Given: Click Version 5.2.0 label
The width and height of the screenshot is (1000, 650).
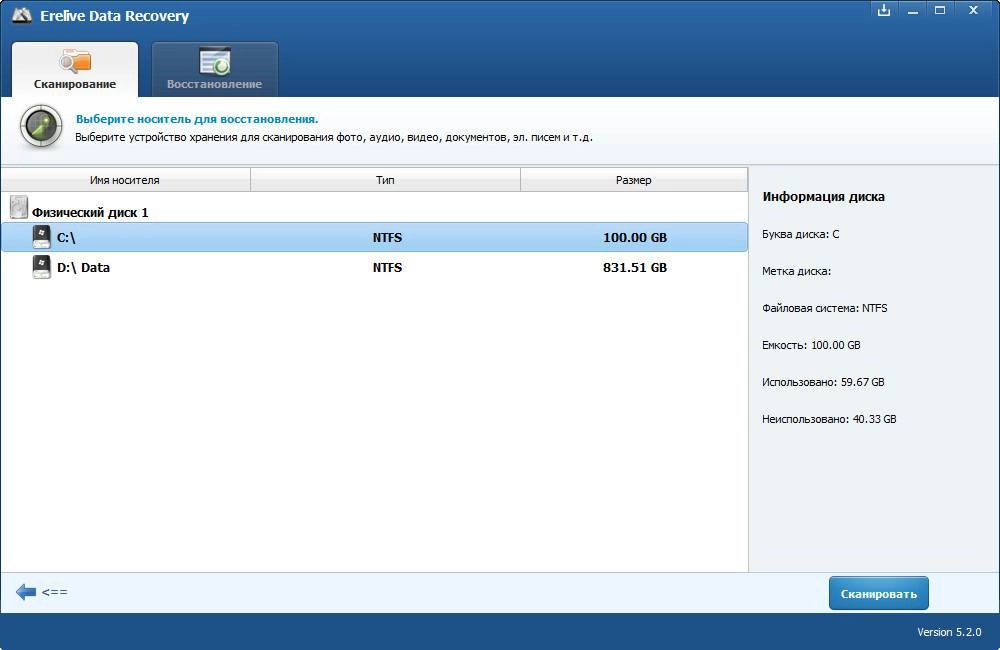Looking at the screenshot, I should [x=949, y=632].
